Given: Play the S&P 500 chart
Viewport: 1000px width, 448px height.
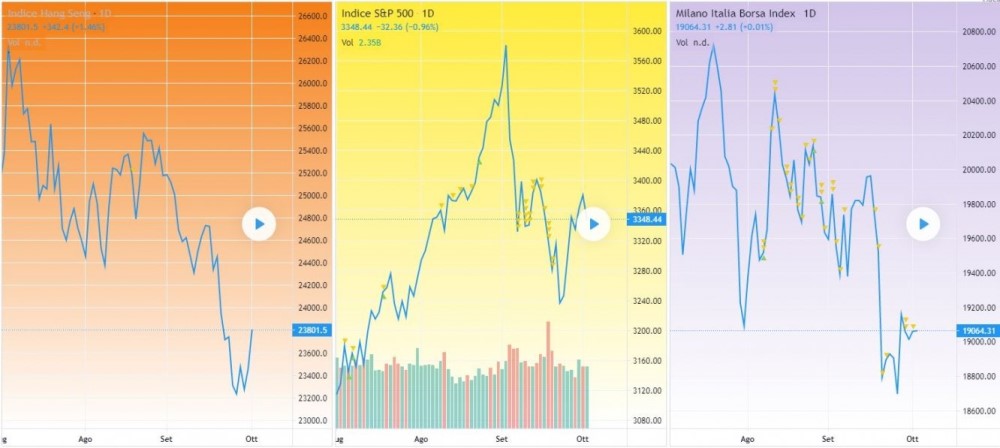Looking at the screenshot, I should click(x=593, y=224).
